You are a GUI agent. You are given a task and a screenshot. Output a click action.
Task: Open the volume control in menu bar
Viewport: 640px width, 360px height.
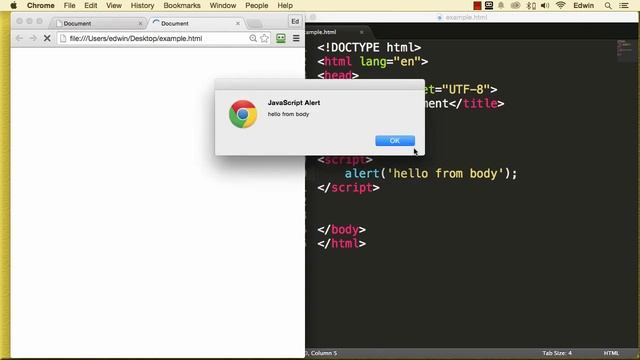tap(545, 5)
